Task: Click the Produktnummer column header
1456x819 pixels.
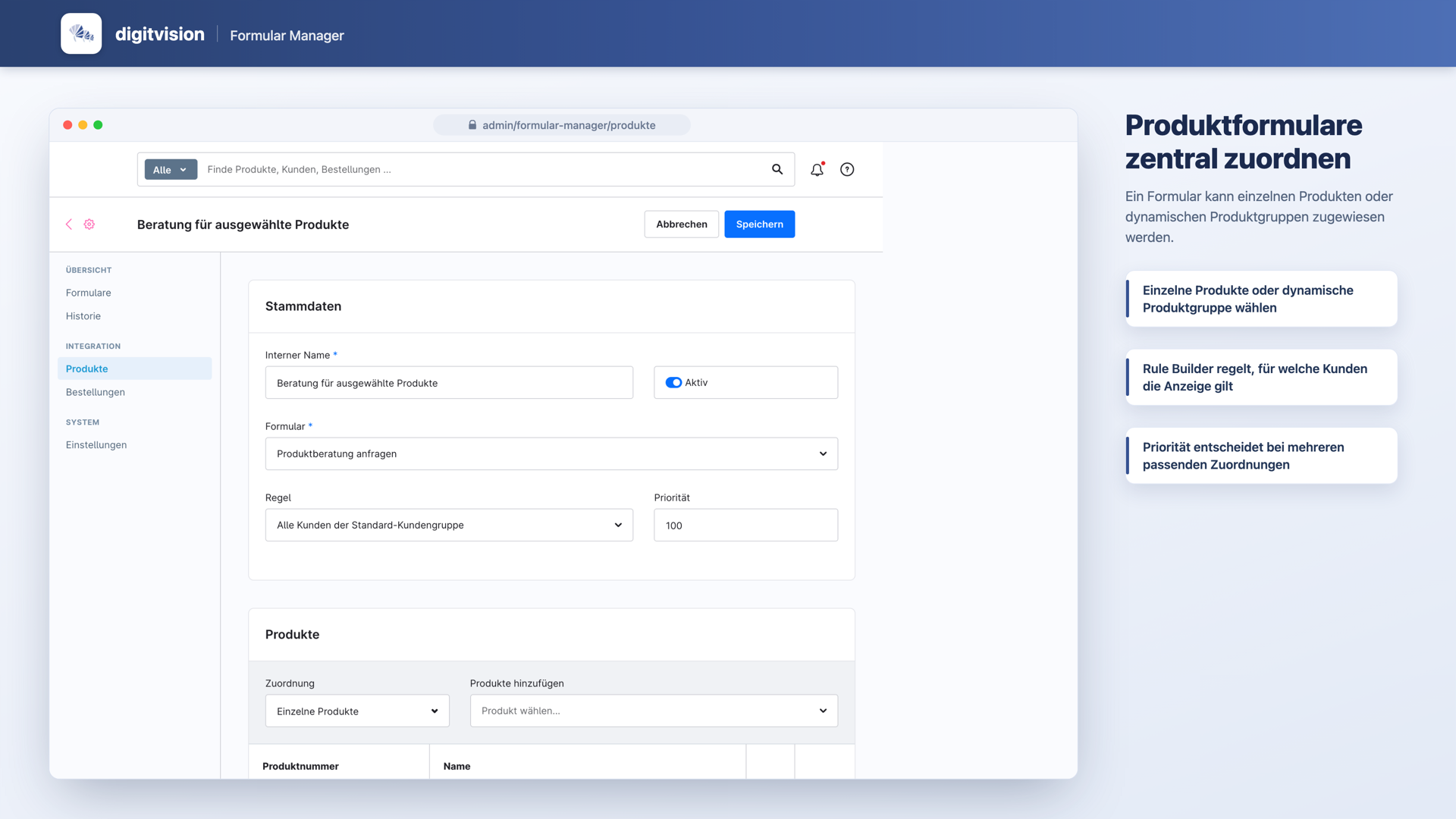Action: point(301,766)
